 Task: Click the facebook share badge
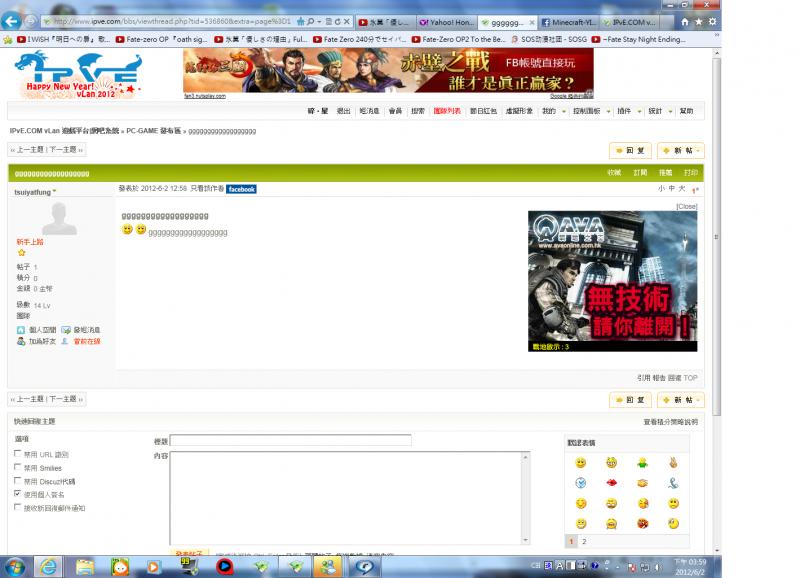(241, 189)
